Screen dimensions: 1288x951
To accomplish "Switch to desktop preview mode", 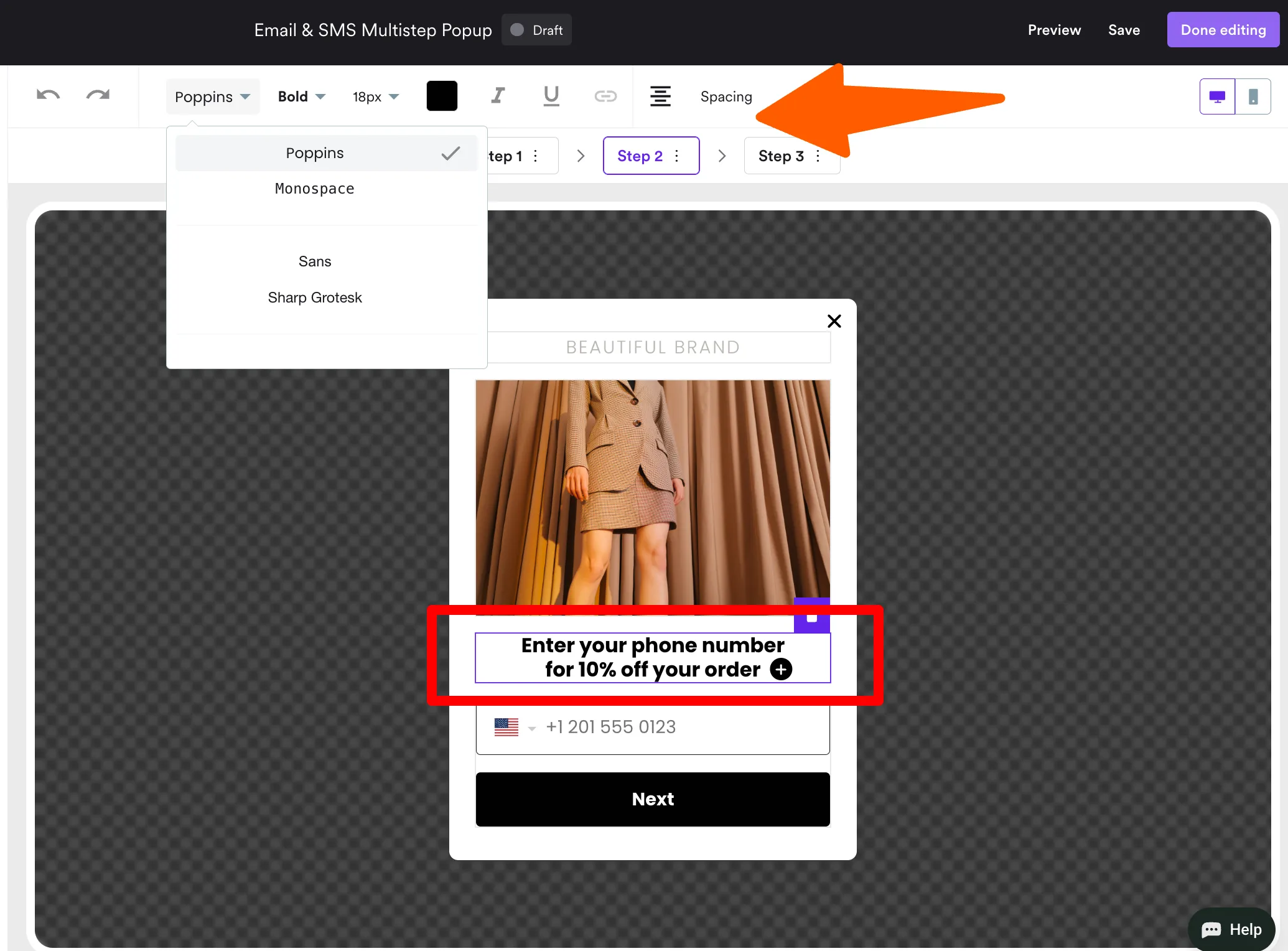I will (x=1217, y=96).
